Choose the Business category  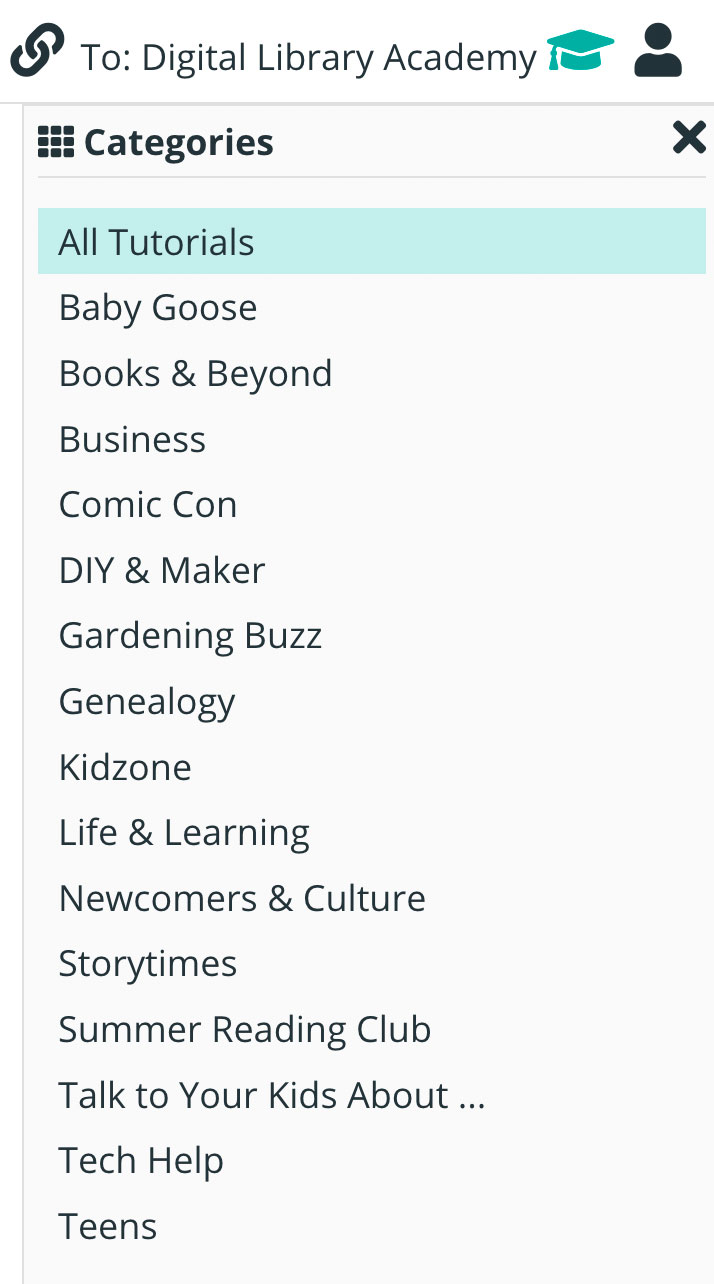point(132,439)
